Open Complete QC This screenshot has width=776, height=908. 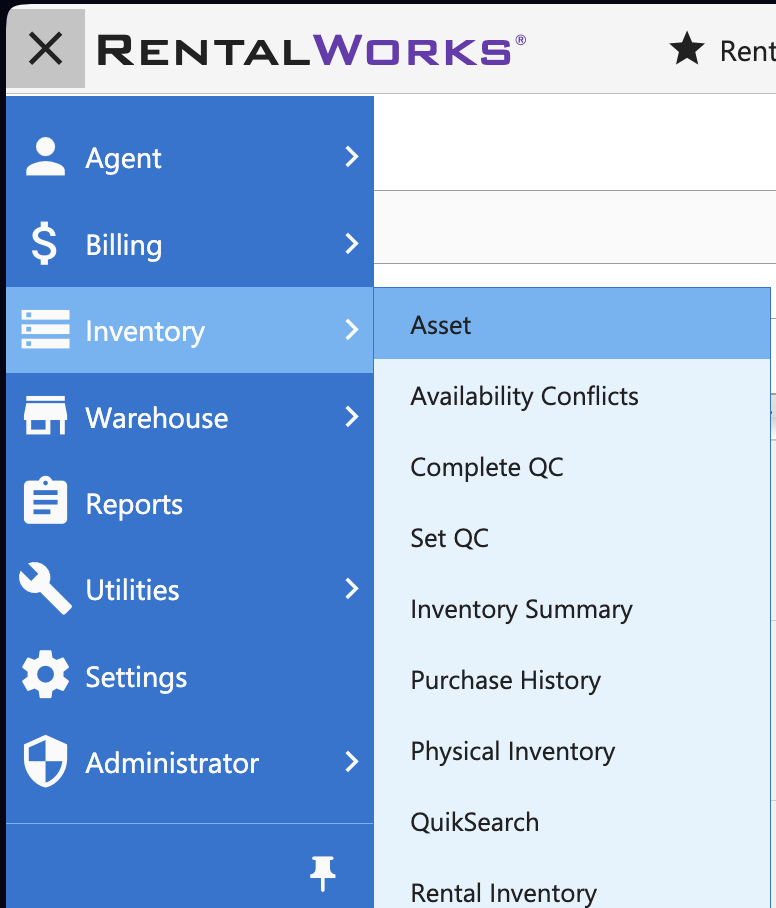pos(572,467)
